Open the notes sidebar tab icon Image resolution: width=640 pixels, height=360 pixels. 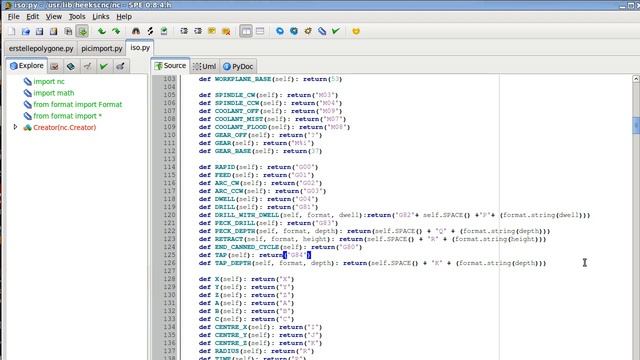coord(87,66)
